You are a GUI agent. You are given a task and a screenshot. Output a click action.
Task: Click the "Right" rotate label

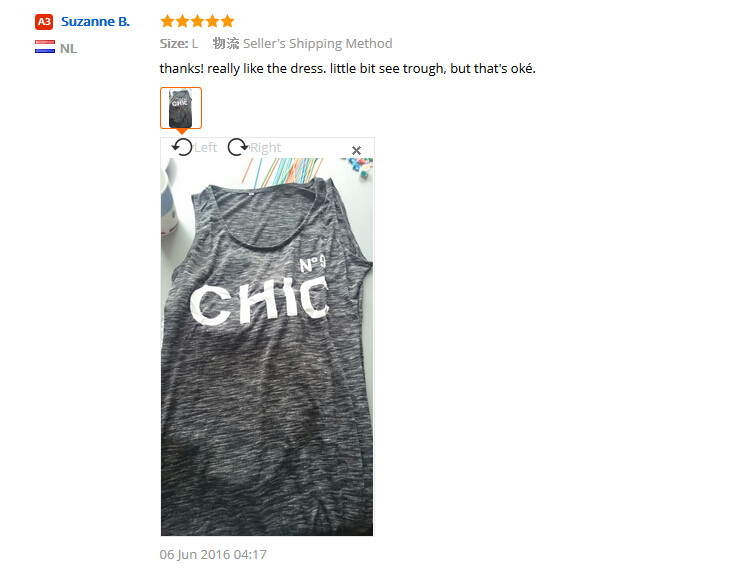pyautogui.click(x=266, y=148)
